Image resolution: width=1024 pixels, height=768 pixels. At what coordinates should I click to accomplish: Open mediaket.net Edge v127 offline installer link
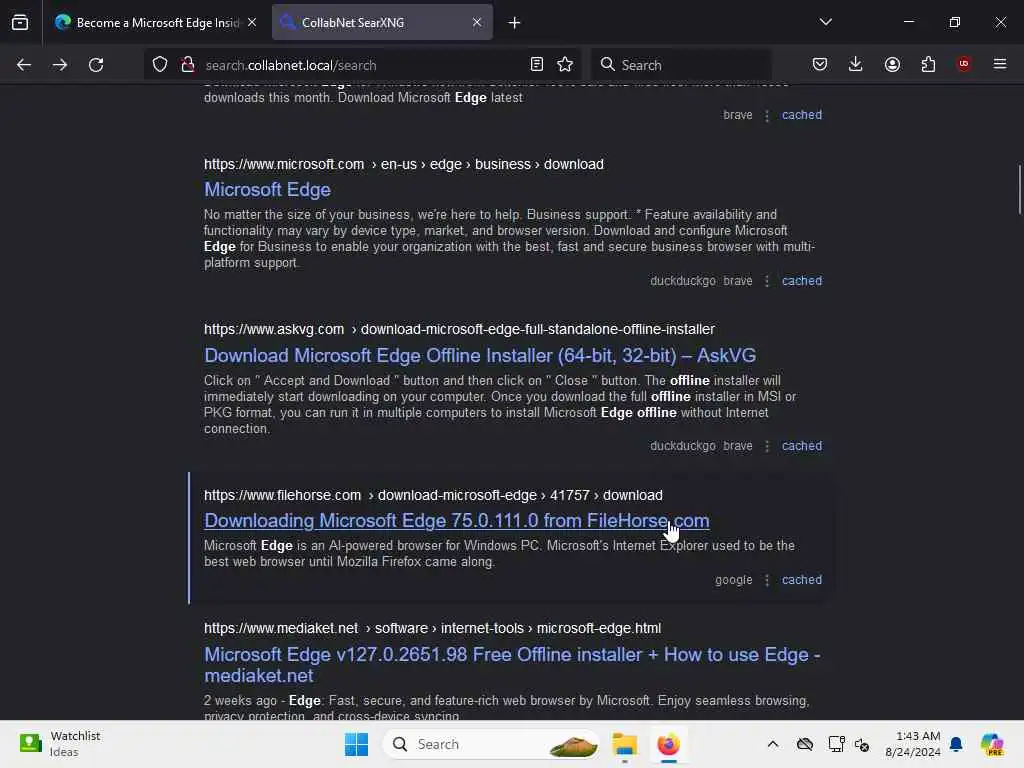pyautogui.click(x=512, y=665)
